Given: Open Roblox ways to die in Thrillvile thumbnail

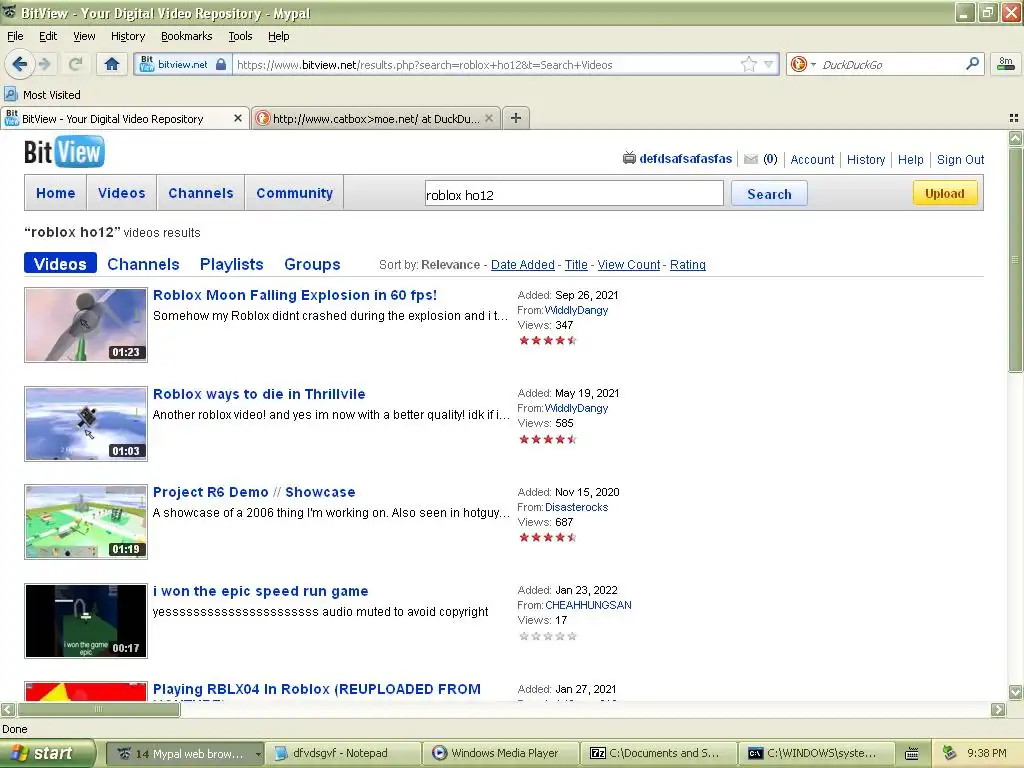Looking at the screenshot, I should click(86, 423).
